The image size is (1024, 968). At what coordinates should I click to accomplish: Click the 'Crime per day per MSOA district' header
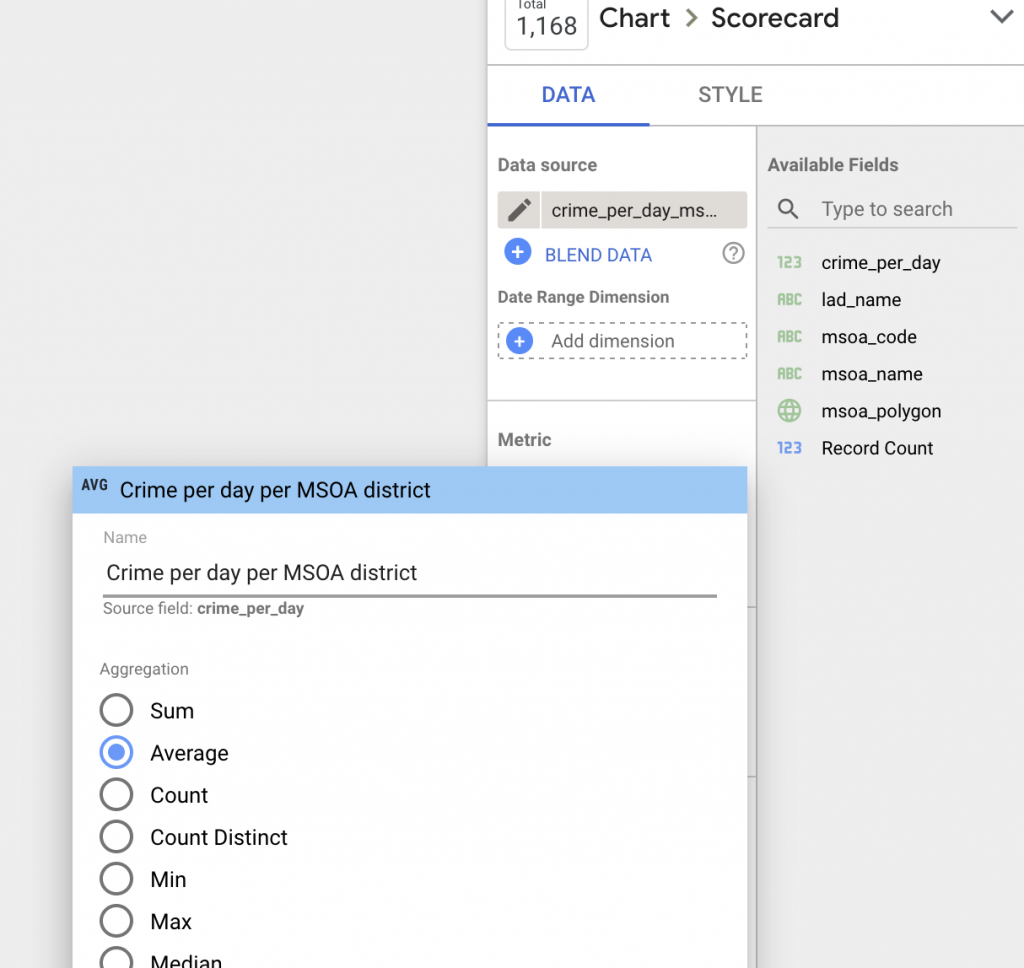(409, 490)
